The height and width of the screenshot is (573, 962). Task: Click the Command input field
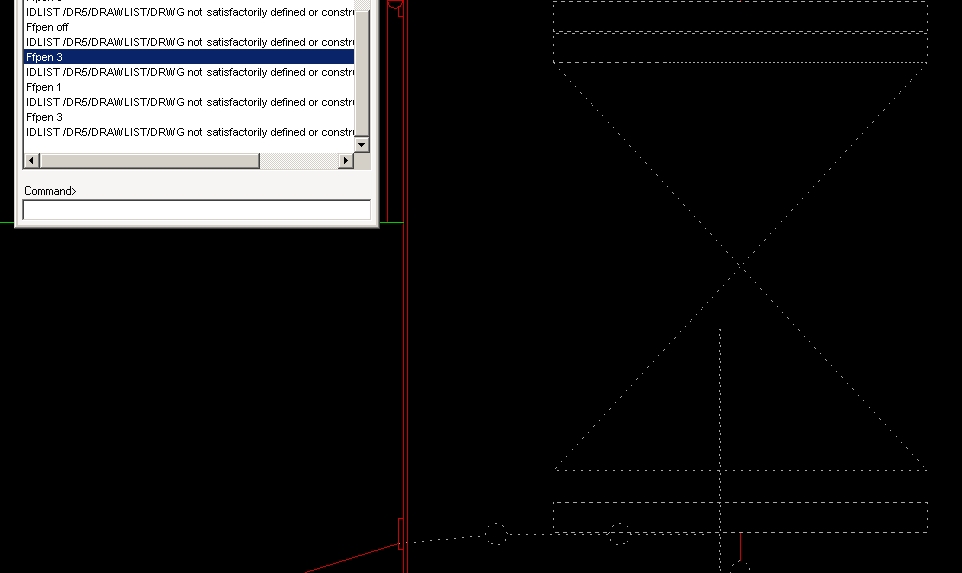coord(196,210)
